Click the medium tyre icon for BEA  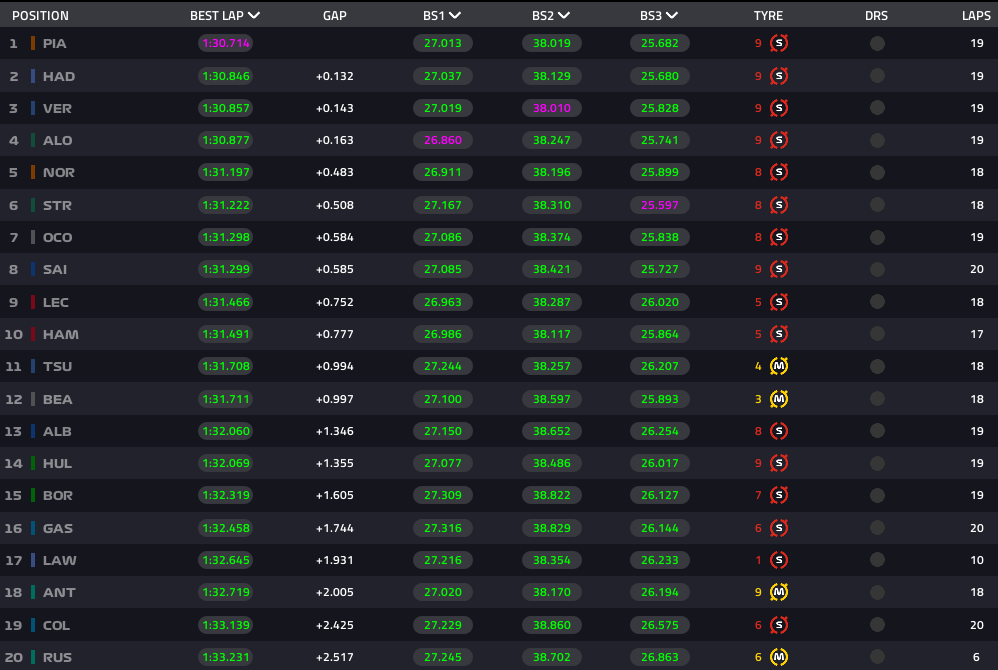779,399
